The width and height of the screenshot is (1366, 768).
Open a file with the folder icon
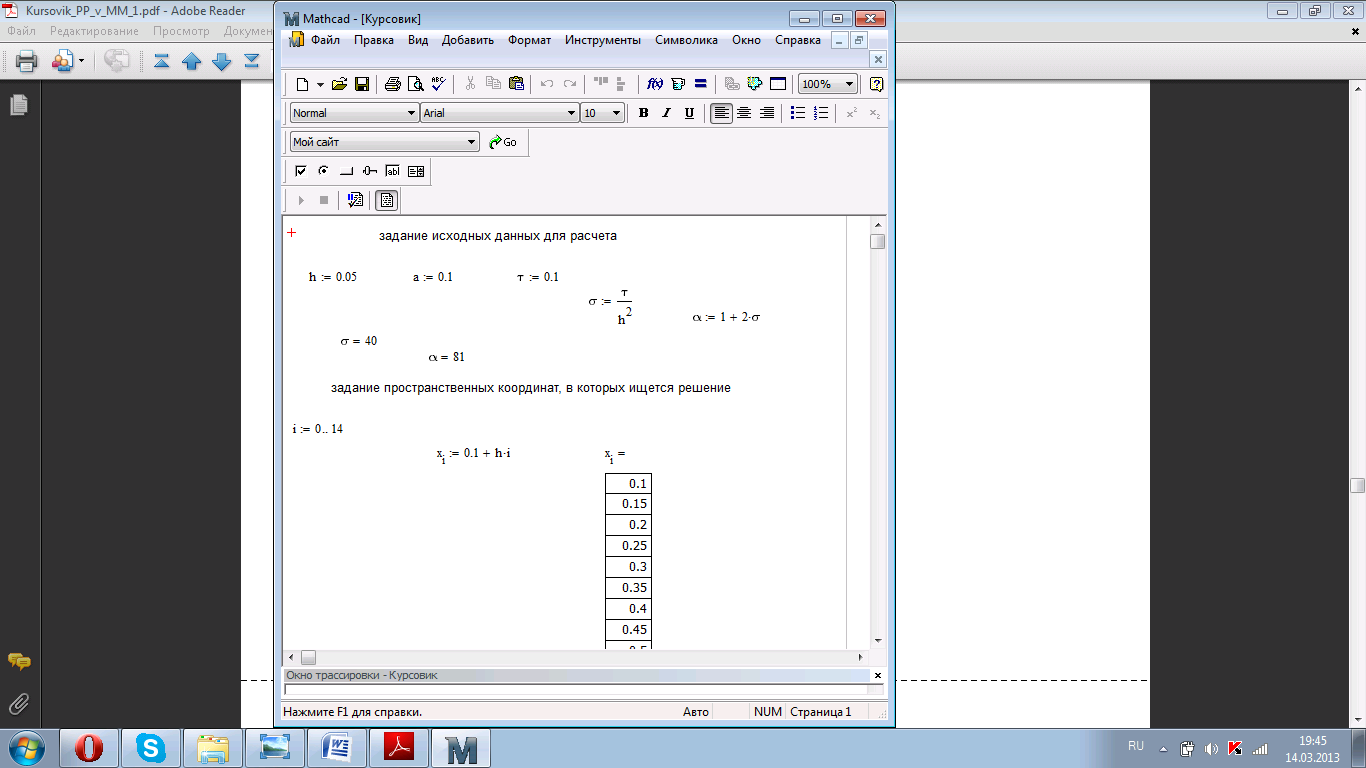click(339, 84)
